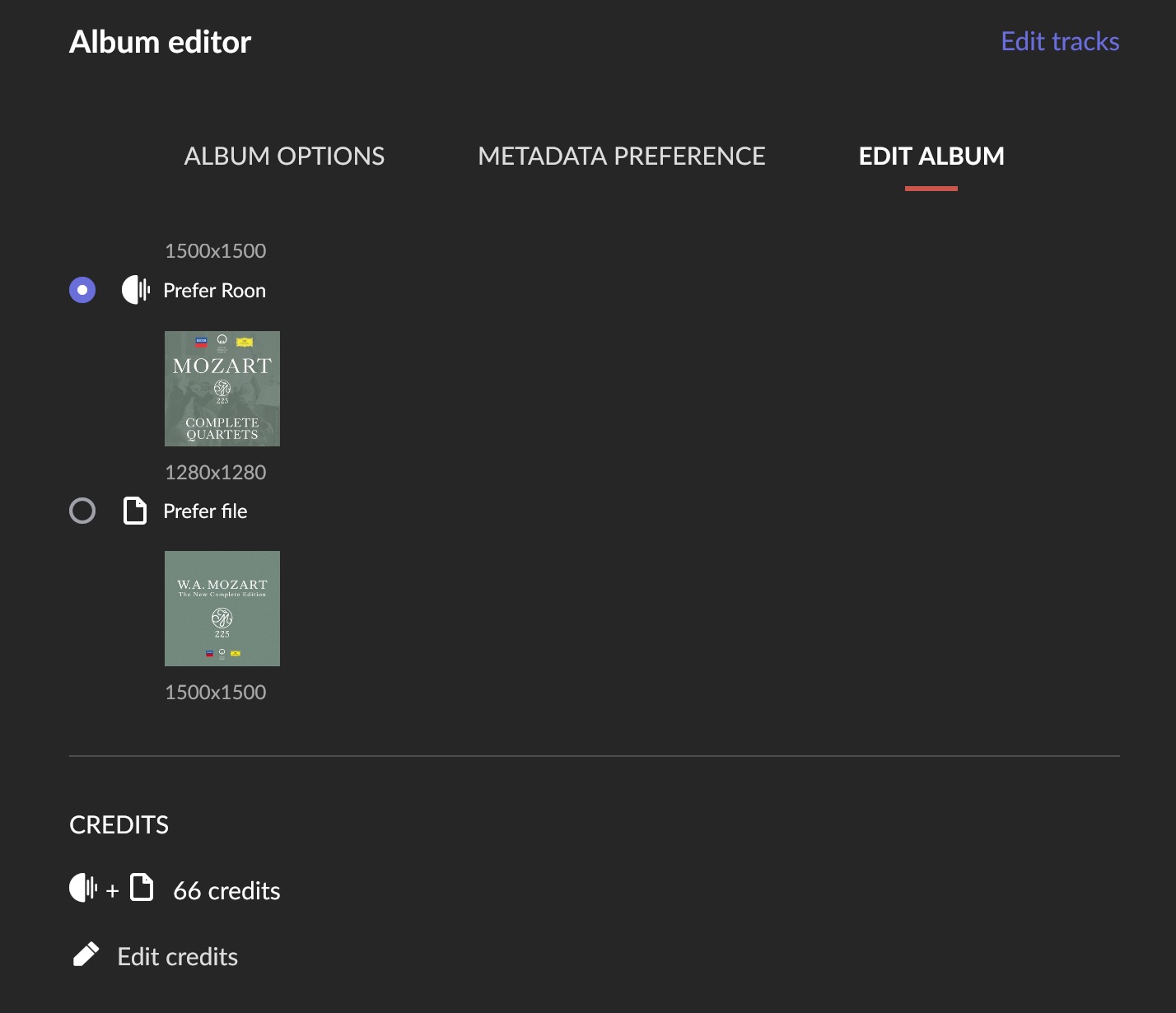Click the Edit credits text label
Viewport: 1176px width, 1013px height.
coord(178,956)
